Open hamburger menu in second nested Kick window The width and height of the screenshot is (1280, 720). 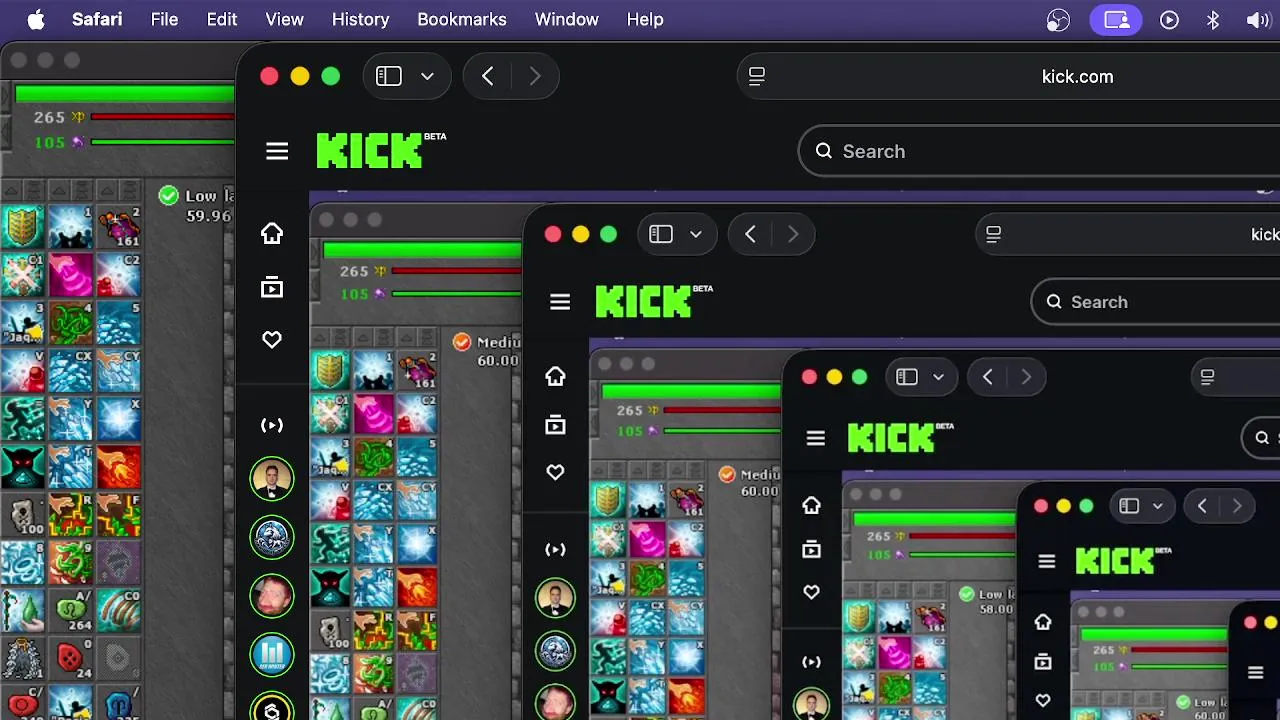pos(560,302)
